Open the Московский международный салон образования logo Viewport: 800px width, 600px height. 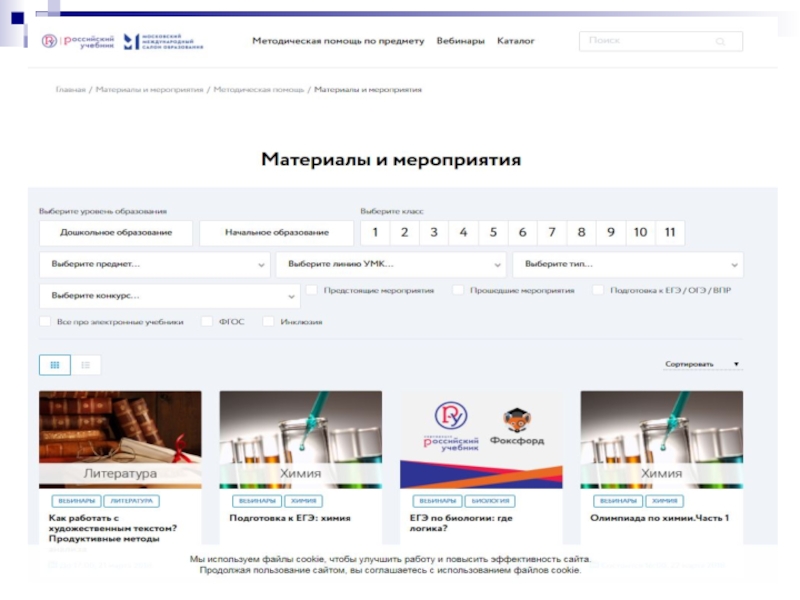163,41
